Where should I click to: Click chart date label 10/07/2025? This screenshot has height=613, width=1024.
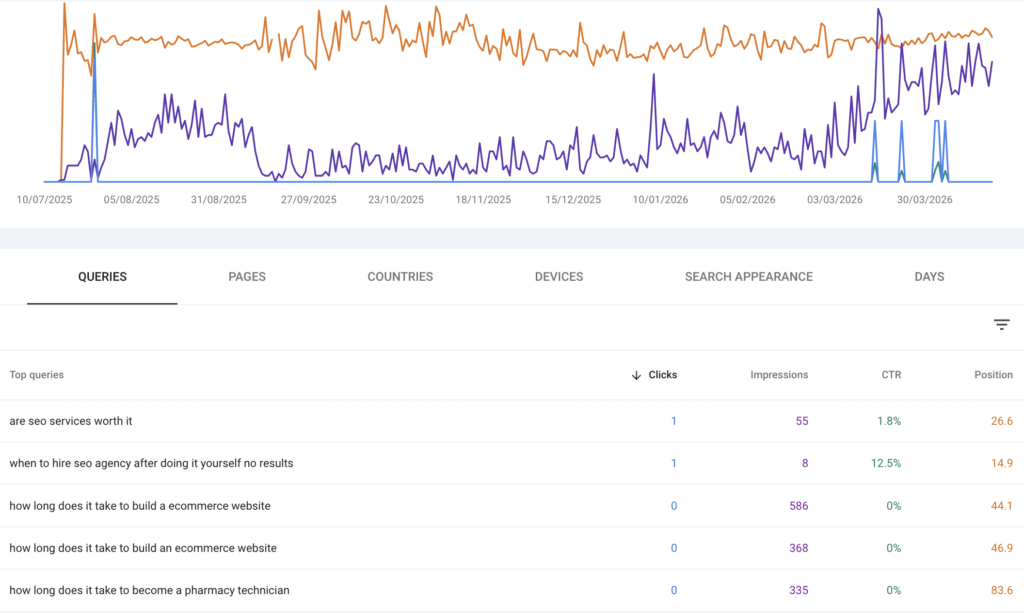click(x=44, y=200)
